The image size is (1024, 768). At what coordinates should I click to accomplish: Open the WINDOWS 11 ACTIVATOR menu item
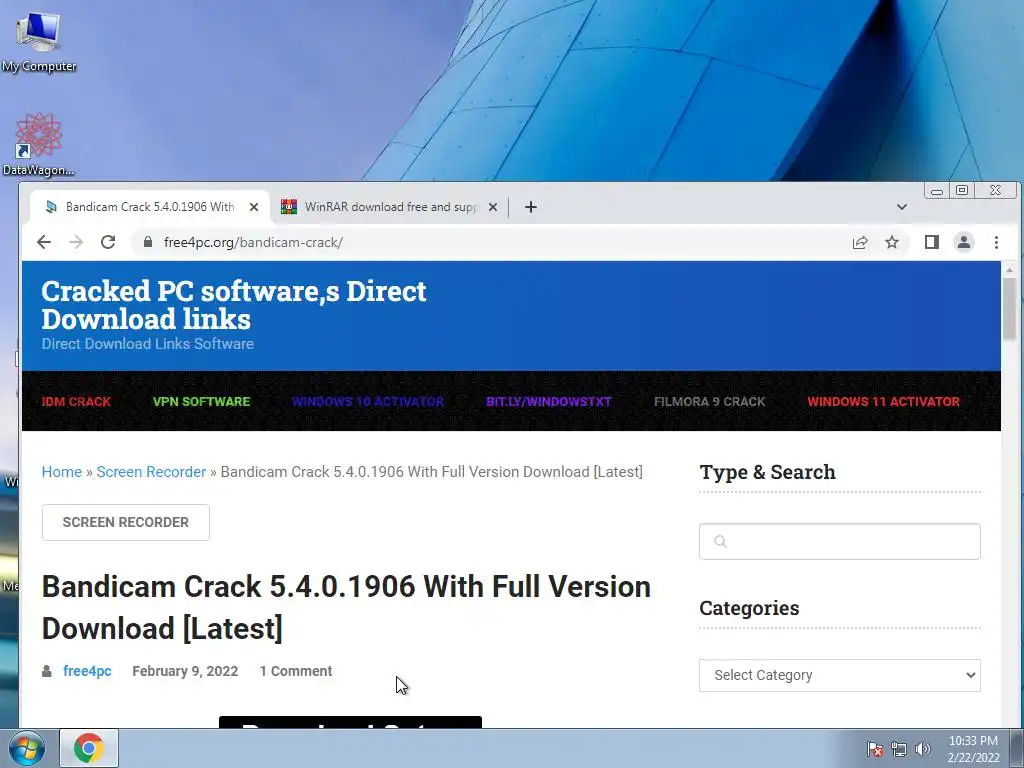[884, 402]
